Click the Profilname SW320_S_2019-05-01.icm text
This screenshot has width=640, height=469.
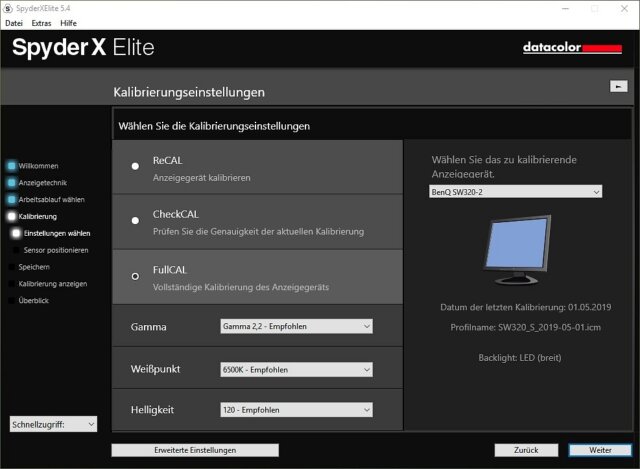pos(526,327)
